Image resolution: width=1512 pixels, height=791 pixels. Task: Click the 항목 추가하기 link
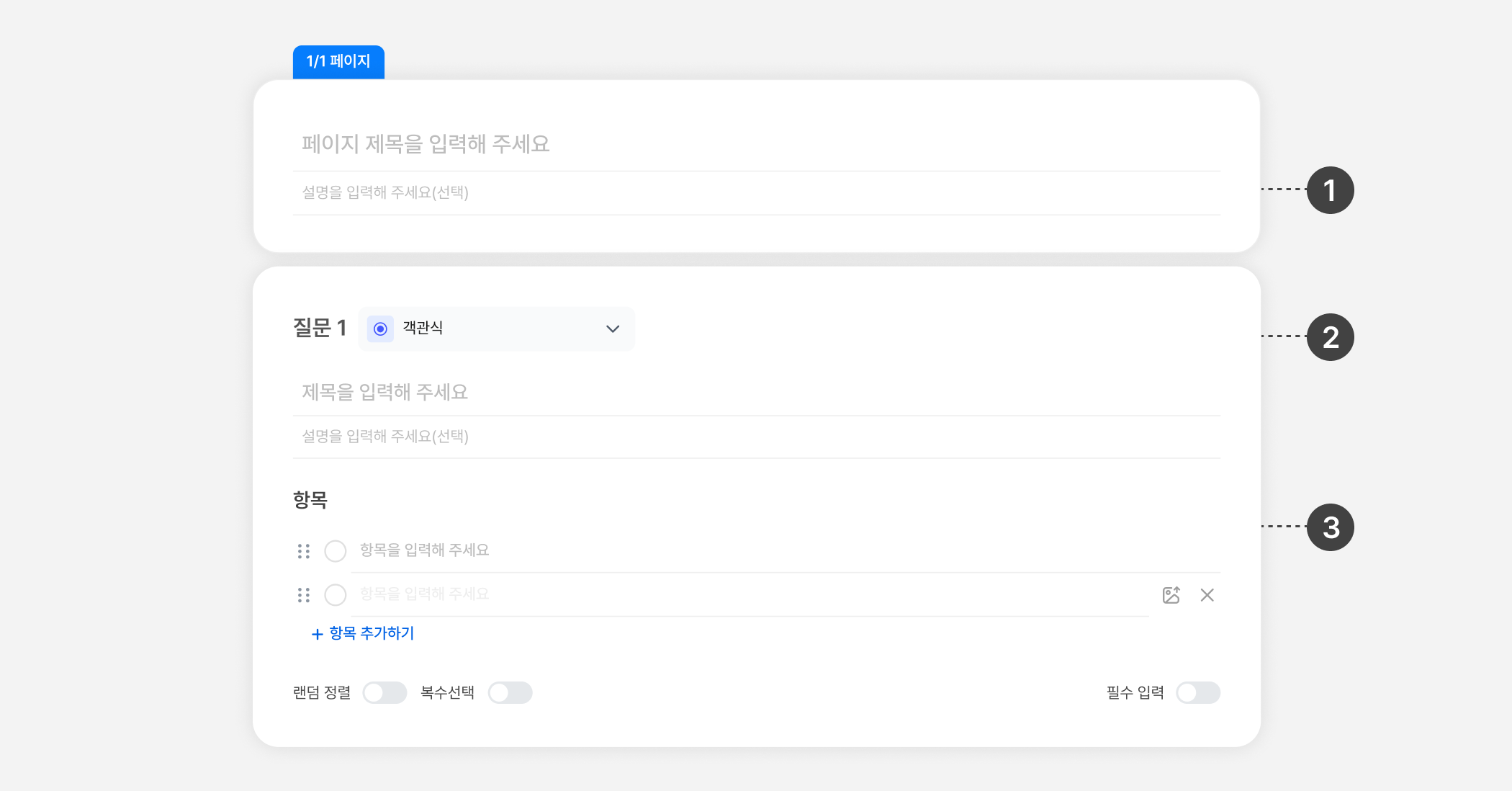(x=372, y=633)
